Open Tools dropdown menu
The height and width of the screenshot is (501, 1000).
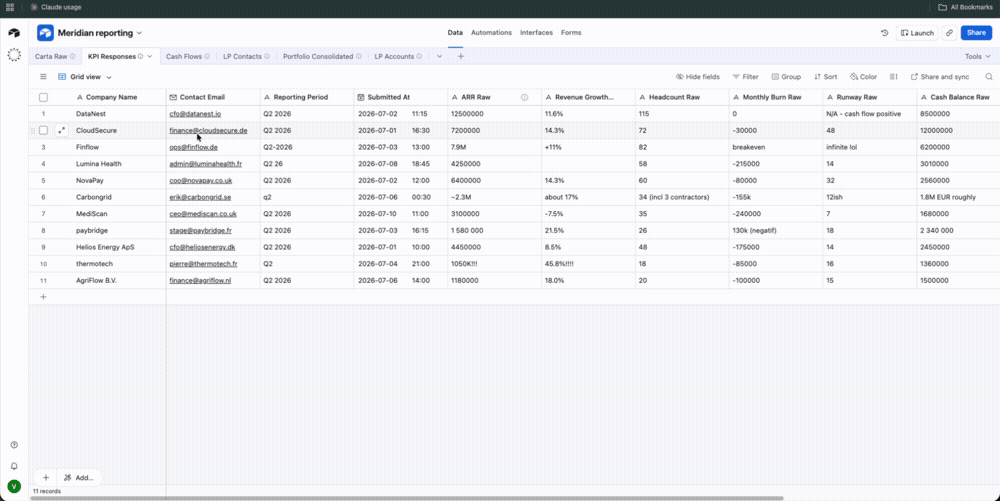point(977,56)
